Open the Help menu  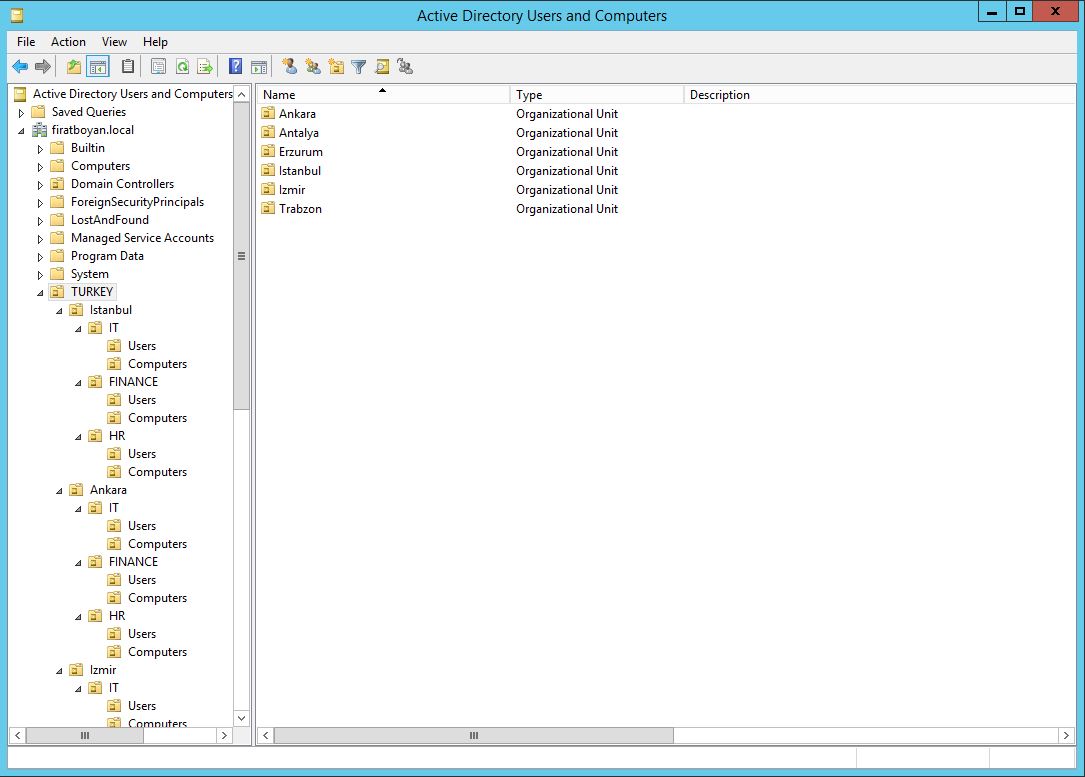pyautogui.click(x=155, y=42)
